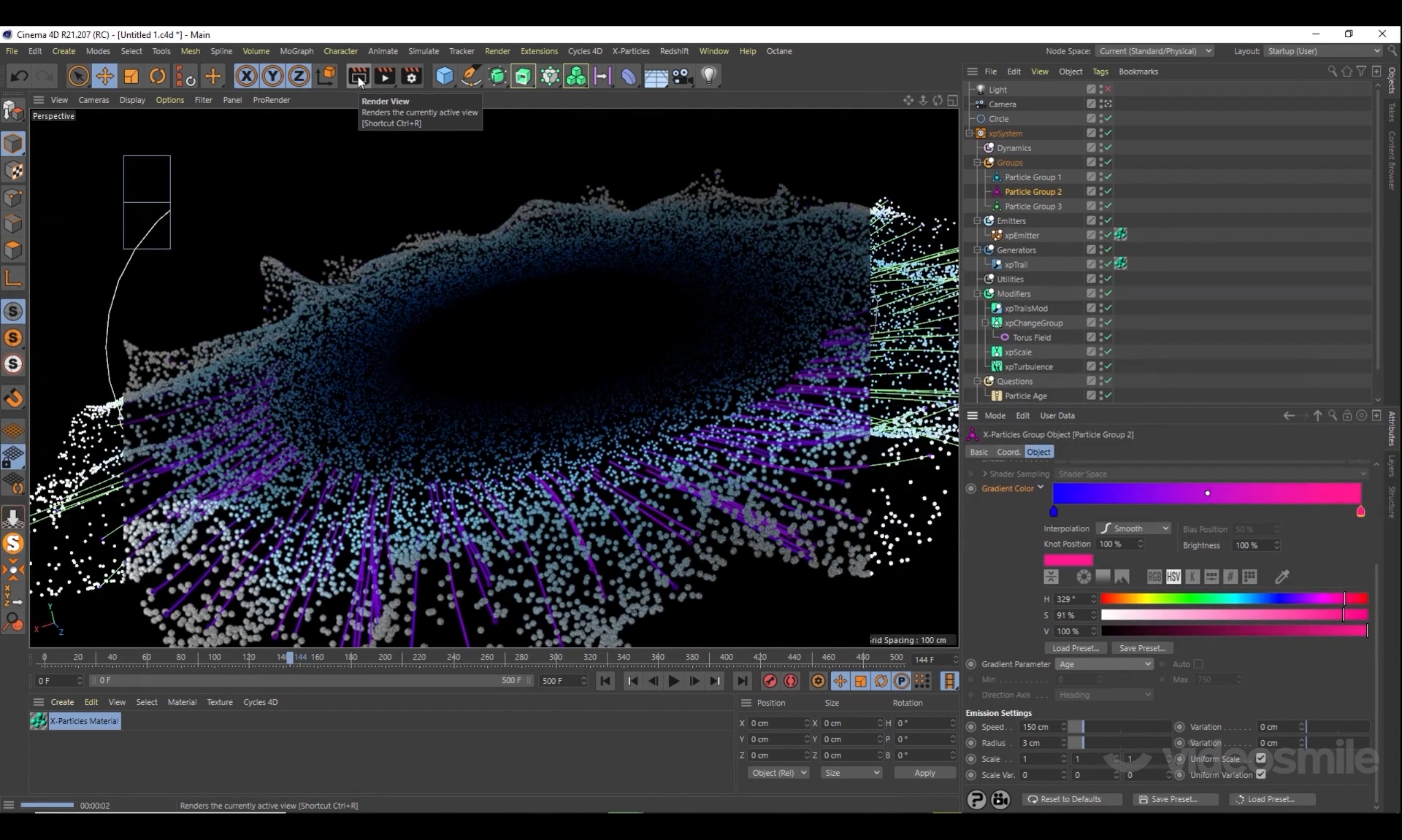Click the Record Active Objects button

pos(770,681)
